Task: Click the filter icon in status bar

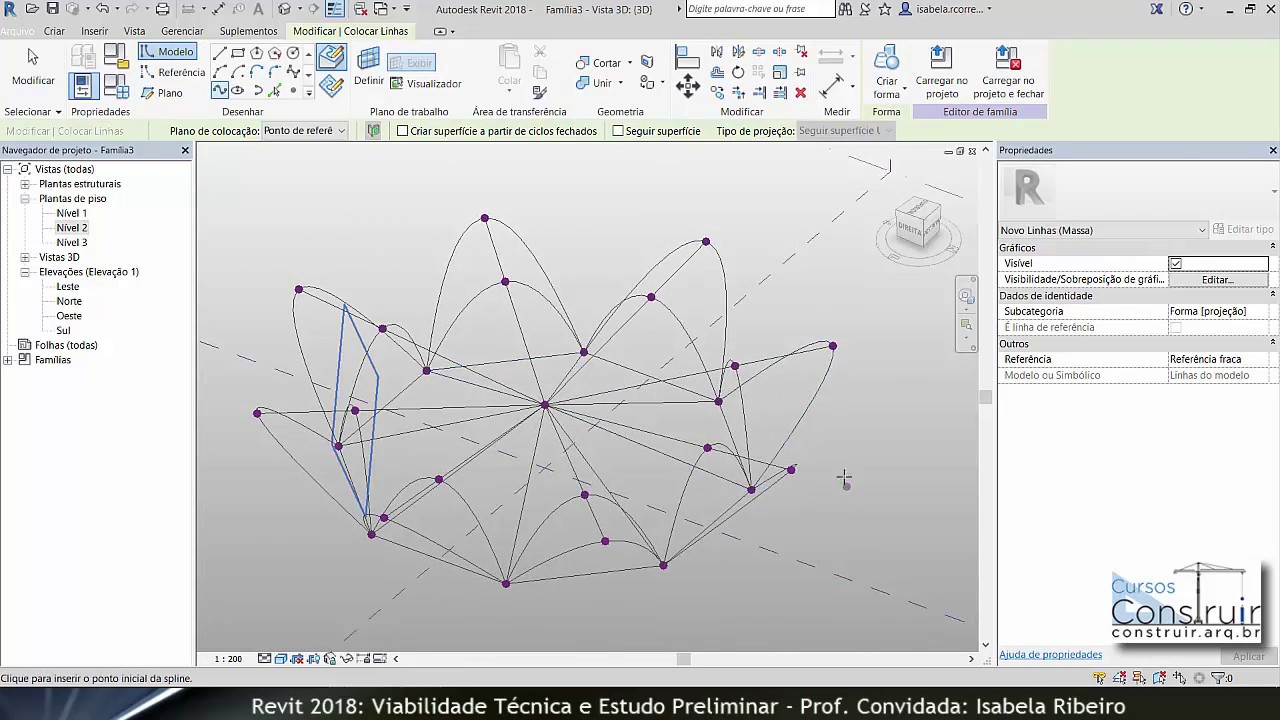Action: [1217, 678]
